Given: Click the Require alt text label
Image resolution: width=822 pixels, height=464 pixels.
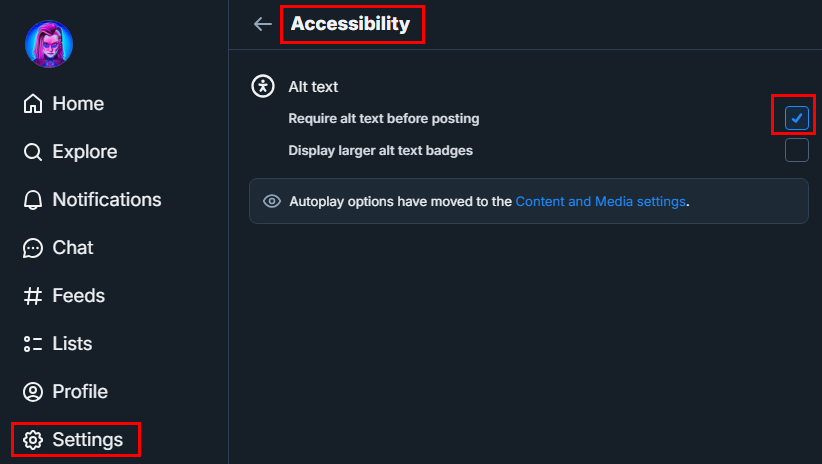Looking at the screenshot, I should (x=384, y=118).
